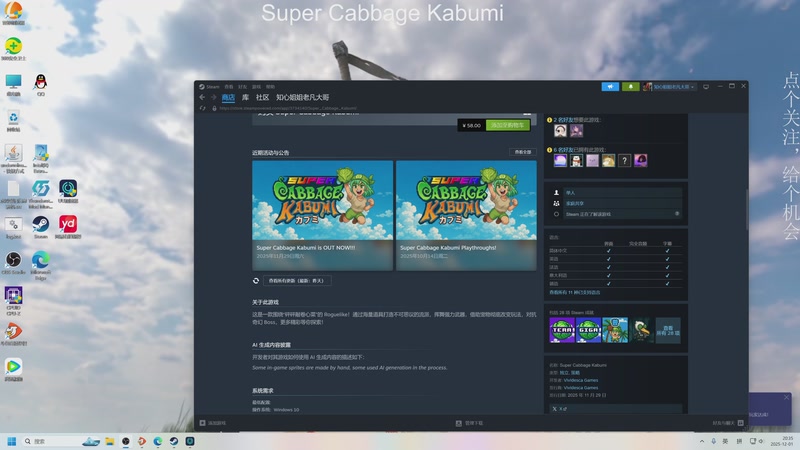Image resolution: width=800 pixels, height=450 pixels.
Task: Switch Steam to Big Picture monitor icon
Action: pyautogui.click(x=706, y=87)
